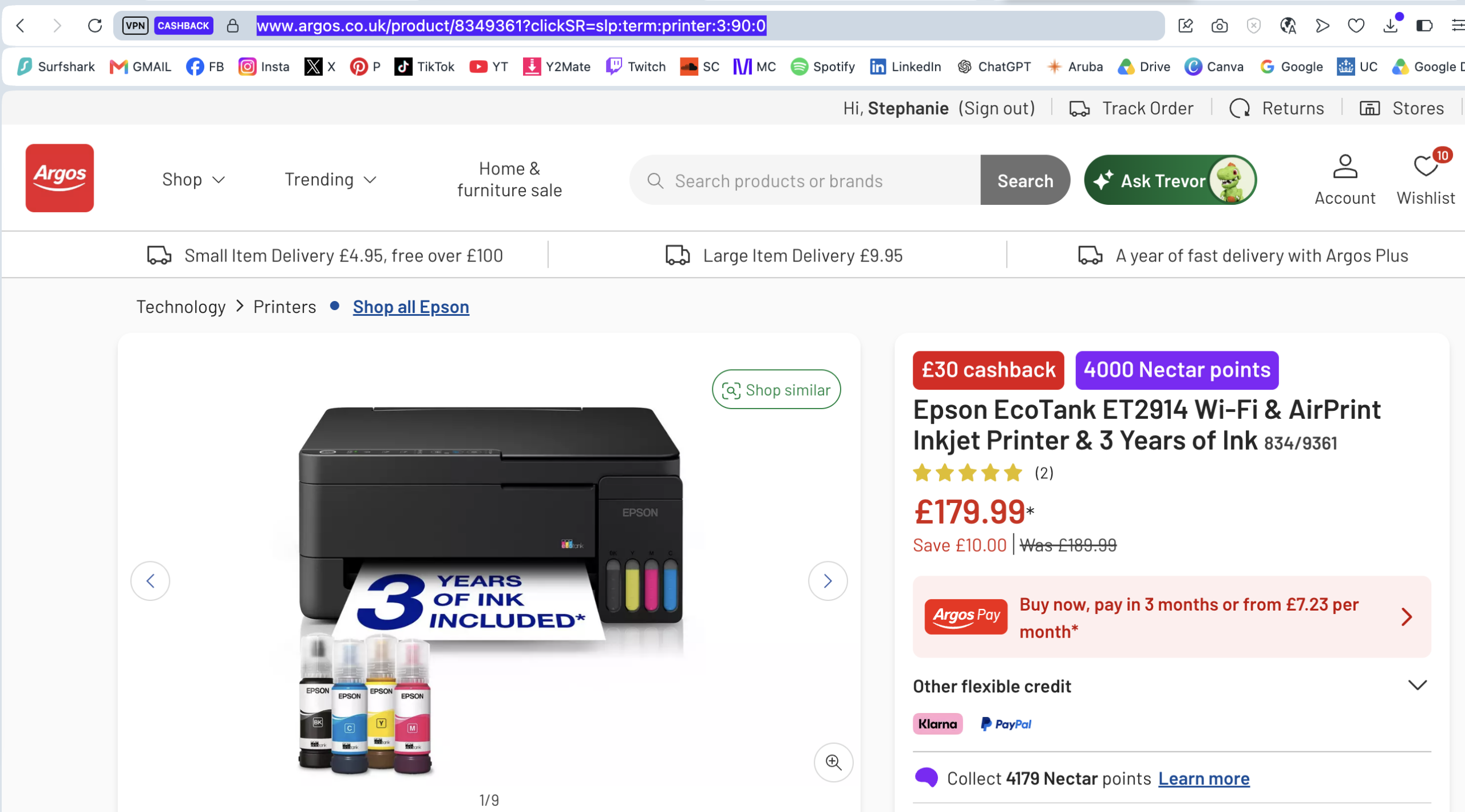Open the snapshot camera icon in browser toolbar
1465x812 pixels.
1219,26
